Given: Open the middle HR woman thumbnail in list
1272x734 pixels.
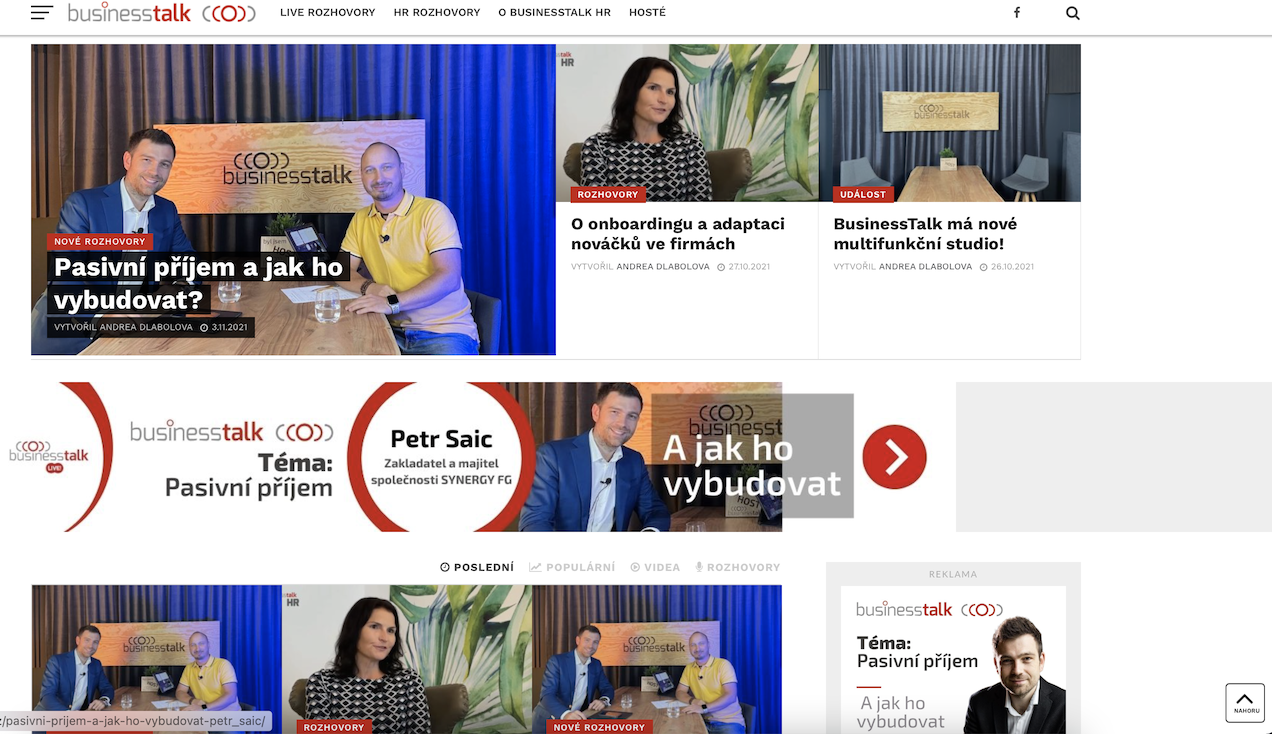Looking at the screenshot, I should 407,659.
